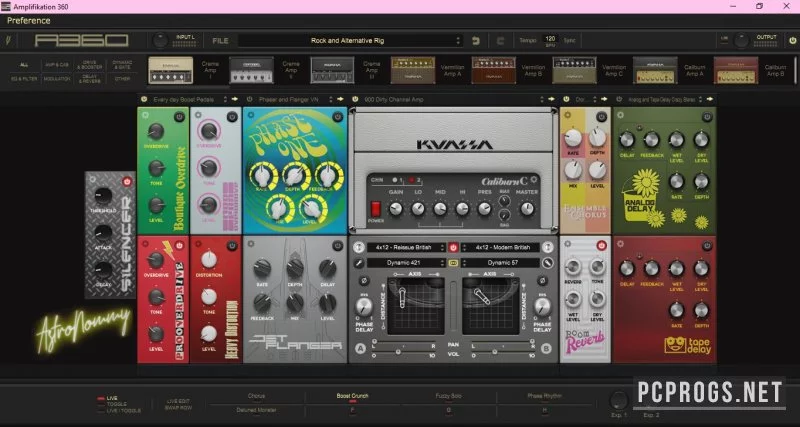800x427 pixels.
Task: Click the settings gear on Tape Delay pedal
Action: click(x=620, y=244)
